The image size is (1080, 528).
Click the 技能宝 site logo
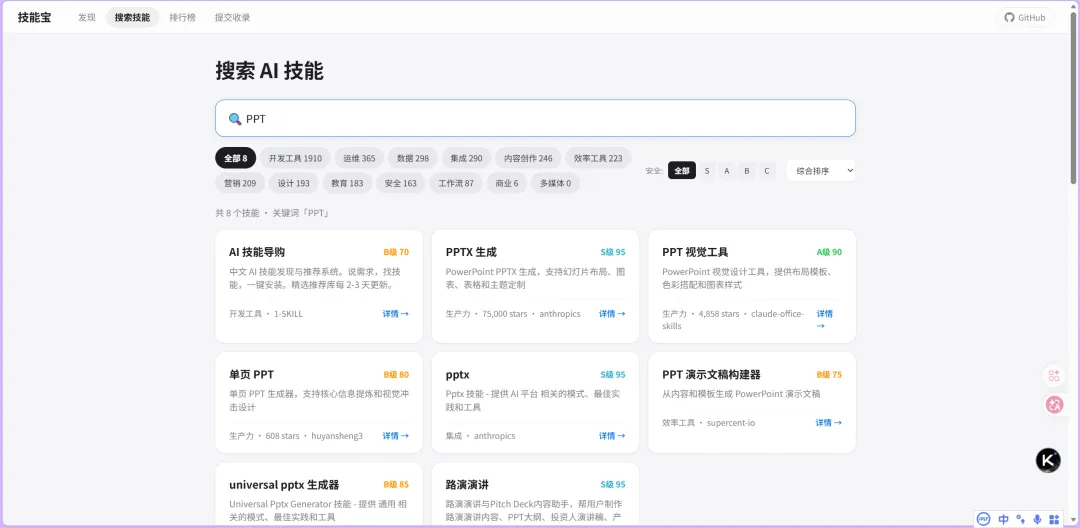34,17
